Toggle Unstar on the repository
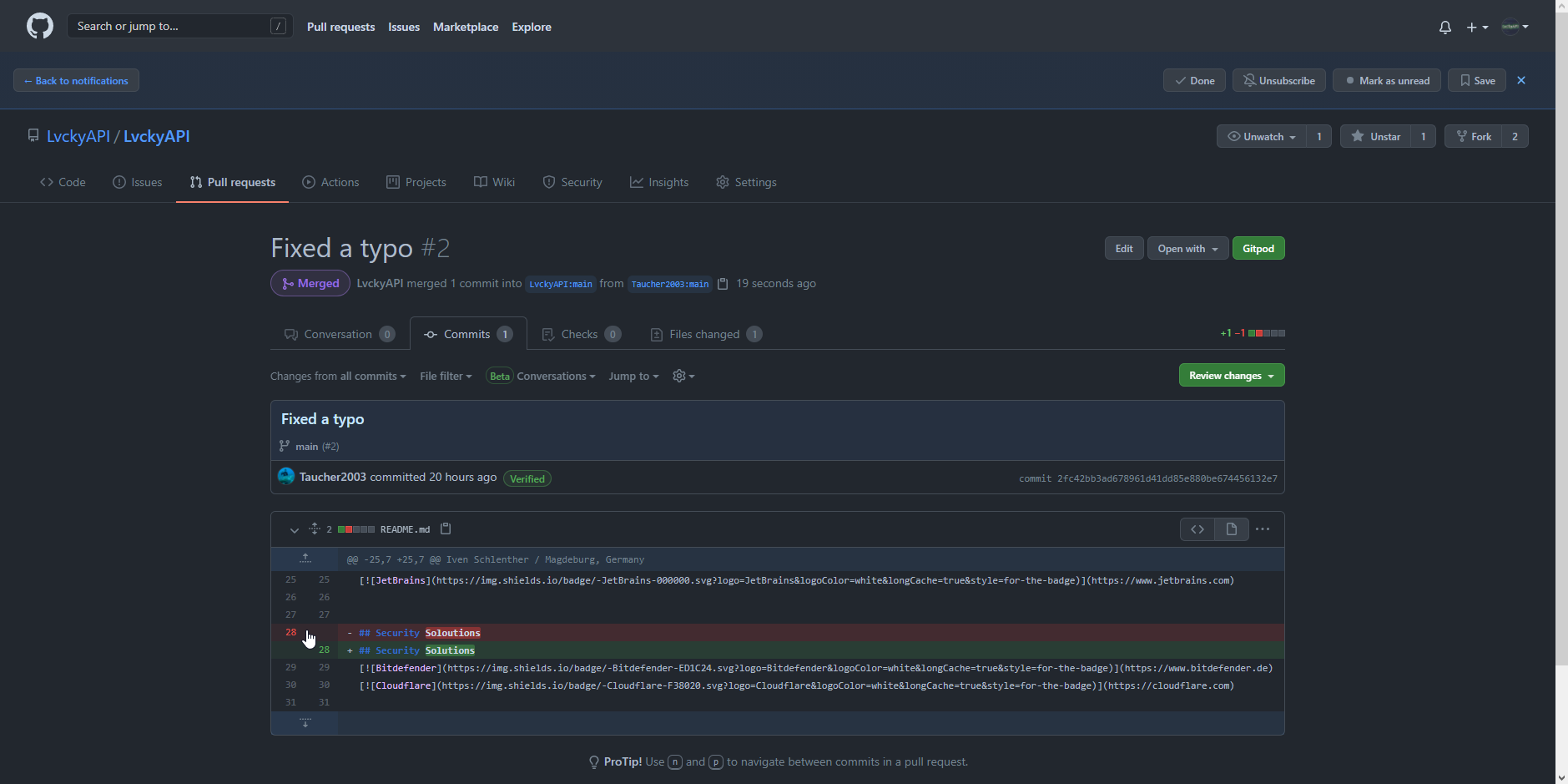This screenshot has width=1568, height=784. pos(1375,136)
